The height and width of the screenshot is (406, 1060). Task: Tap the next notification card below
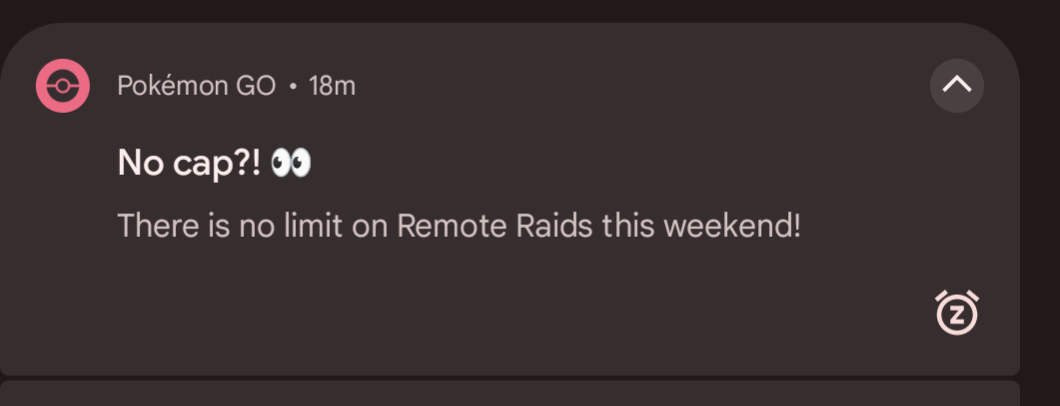point(510,394)
